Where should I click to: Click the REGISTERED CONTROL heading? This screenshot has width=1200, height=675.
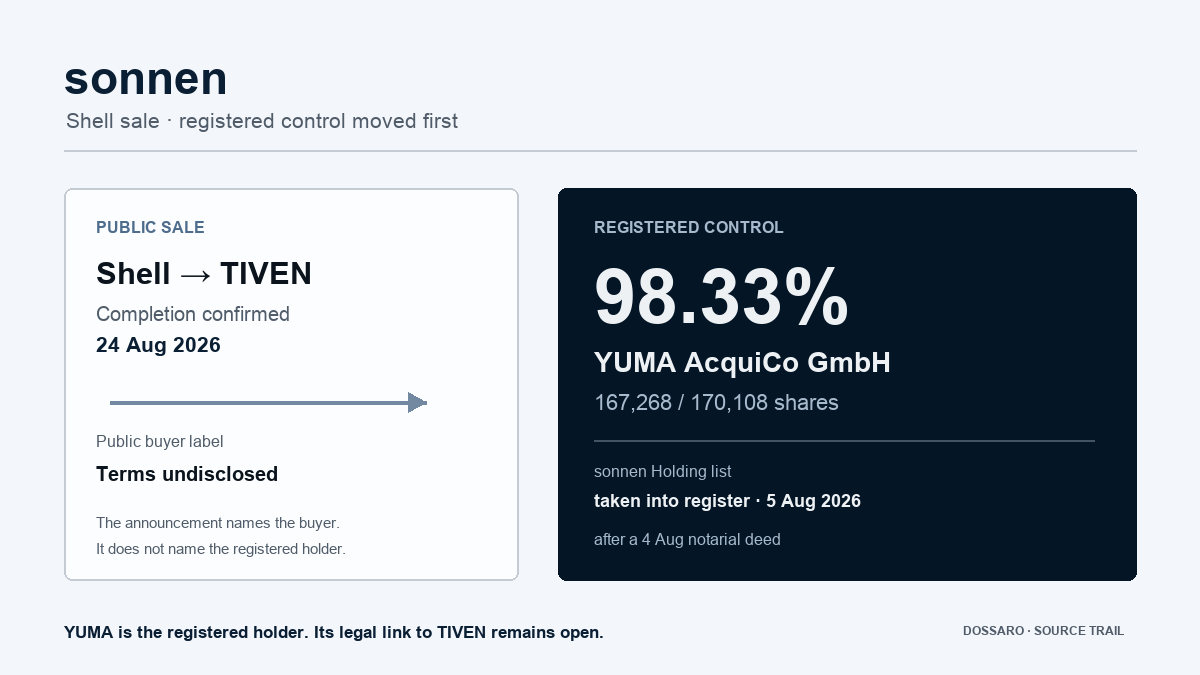coord(689,228)
